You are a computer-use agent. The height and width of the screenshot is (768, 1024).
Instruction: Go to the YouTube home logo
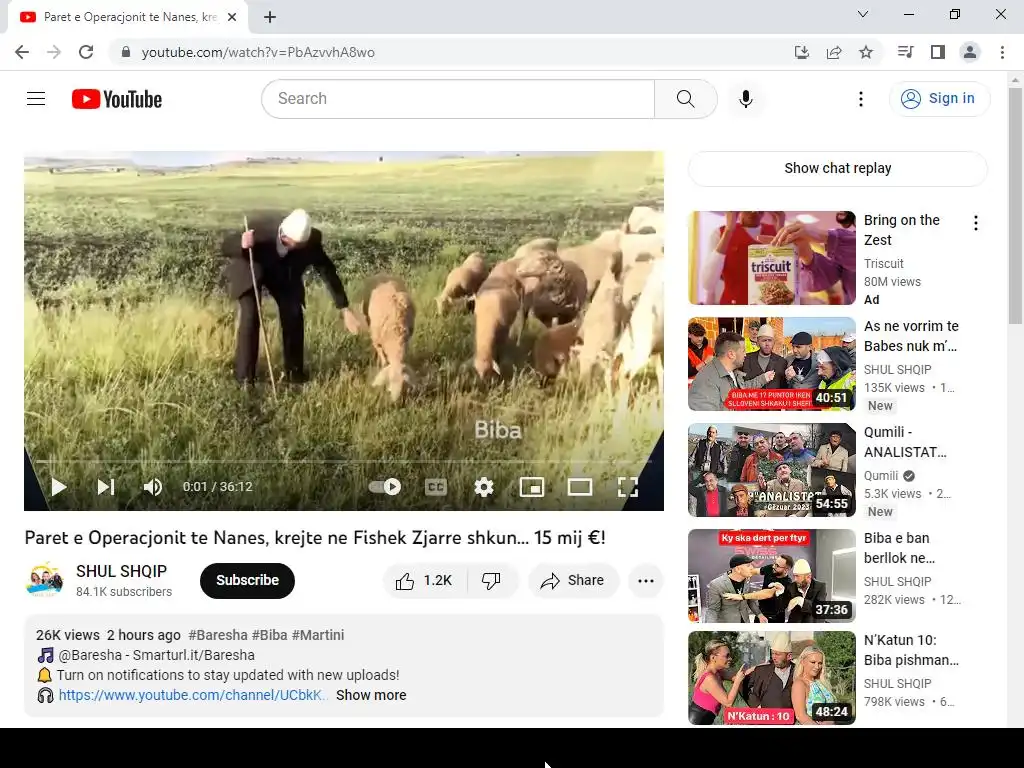[x=117, y=99]
